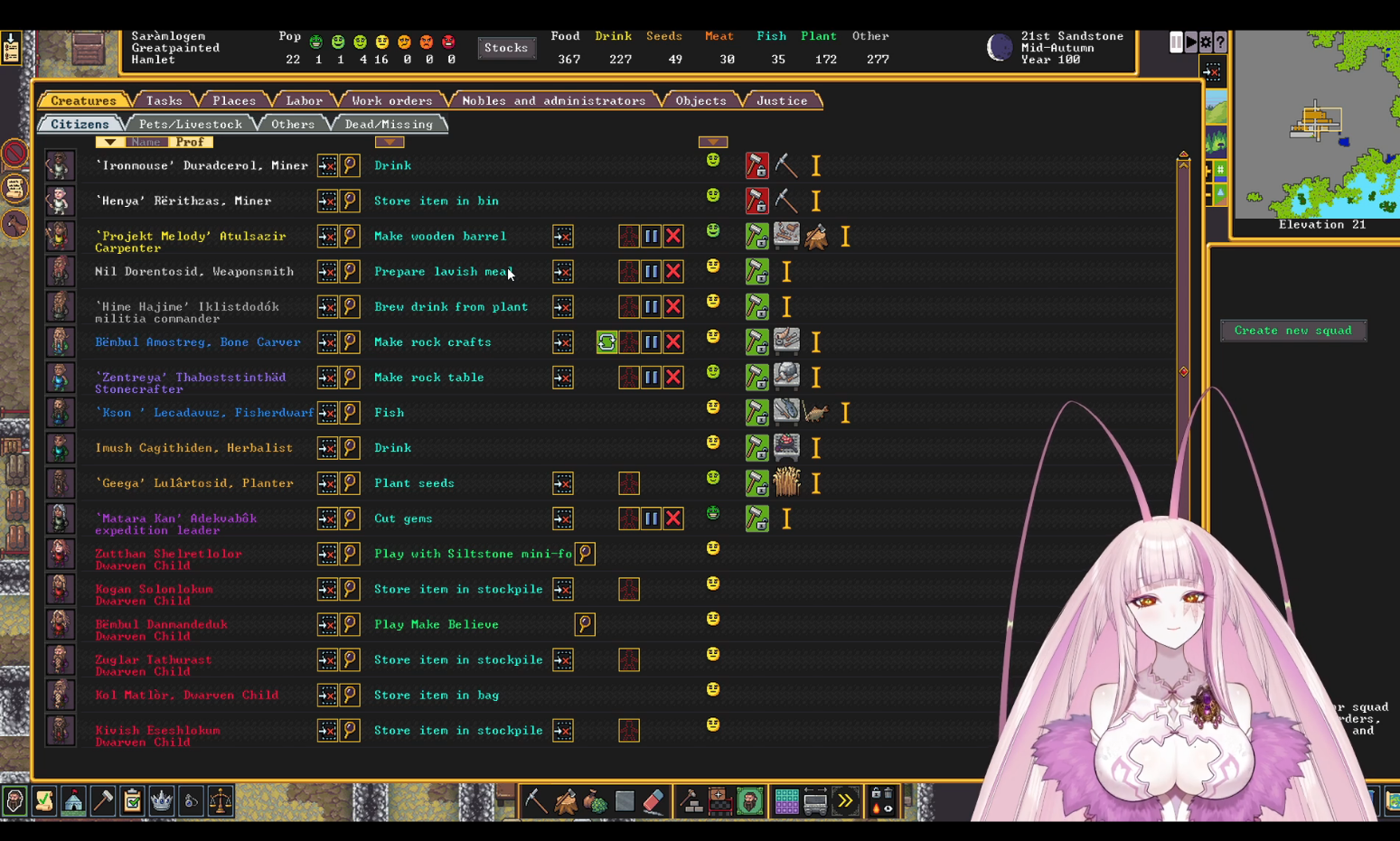
Task: Pause the Make rock table job
Action: pos(651,377)
